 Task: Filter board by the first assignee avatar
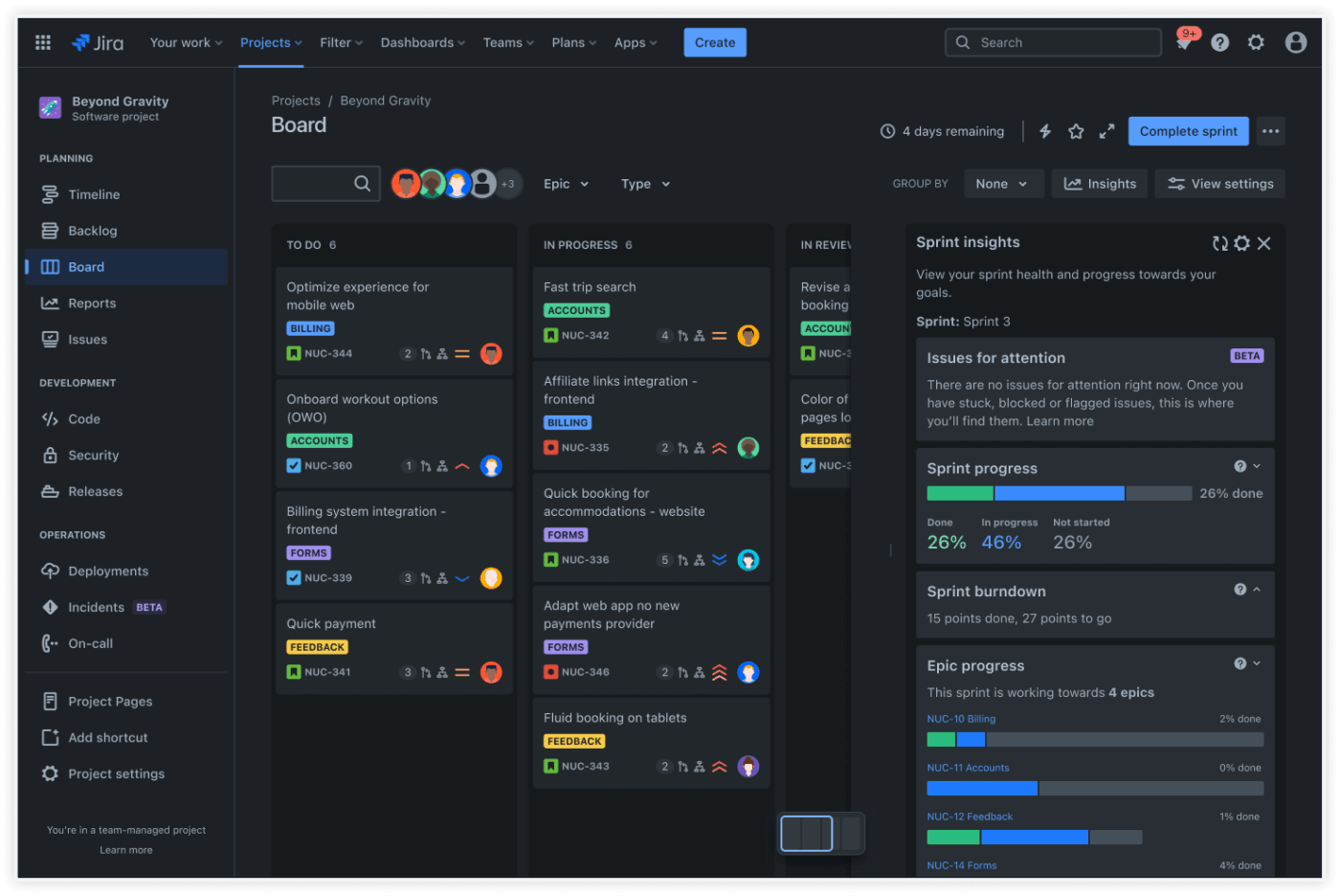(x=405, y=184)
